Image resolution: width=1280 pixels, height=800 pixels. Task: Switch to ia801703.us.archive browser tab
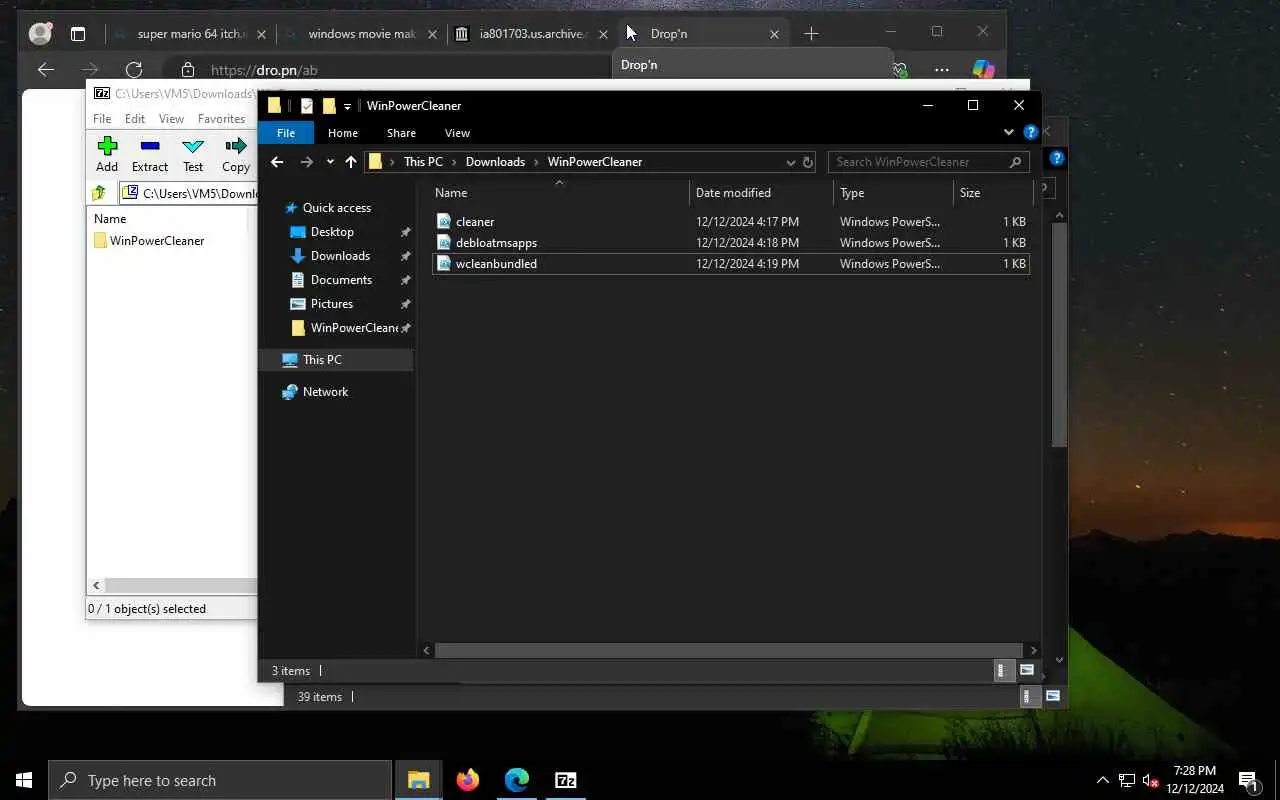533,34
